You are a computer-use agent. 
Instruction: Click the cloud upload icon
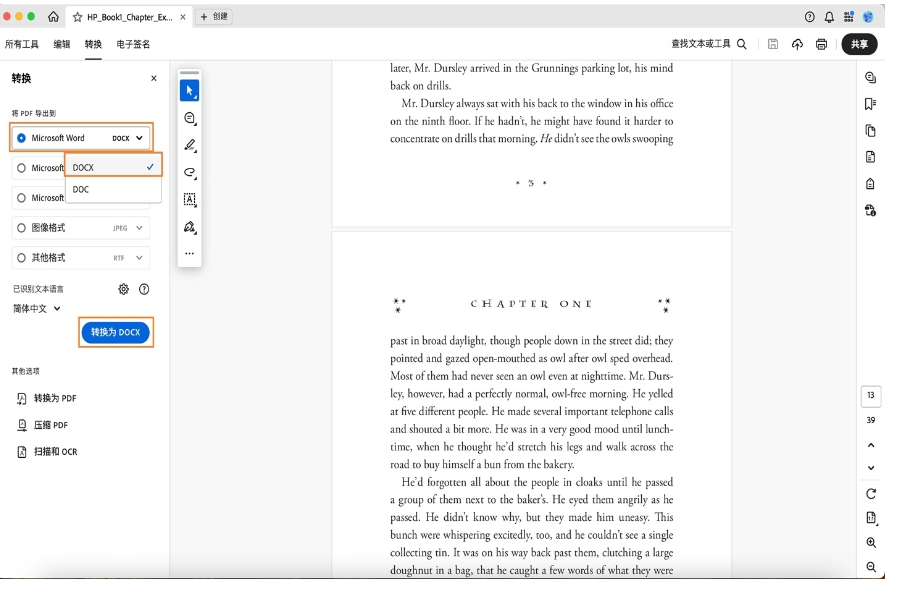click(x=797, y=44)
